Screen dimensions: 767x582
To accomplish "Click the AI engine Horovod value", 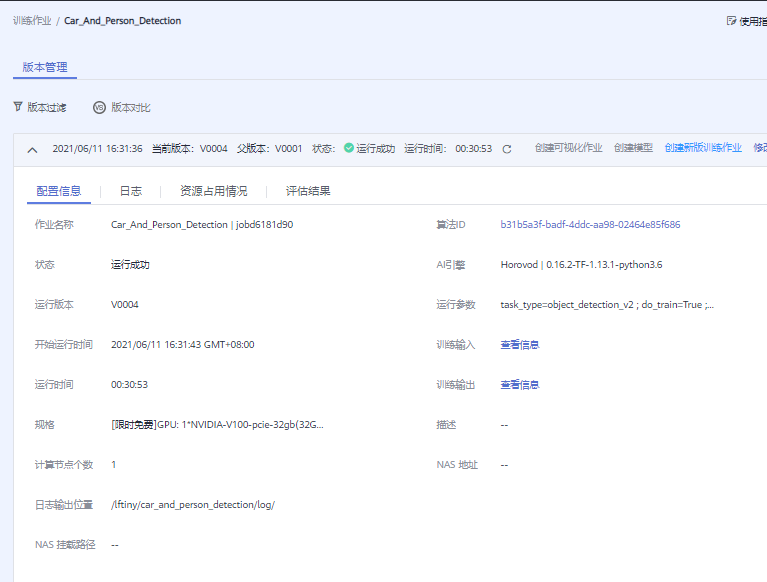I will pos(581,265).
